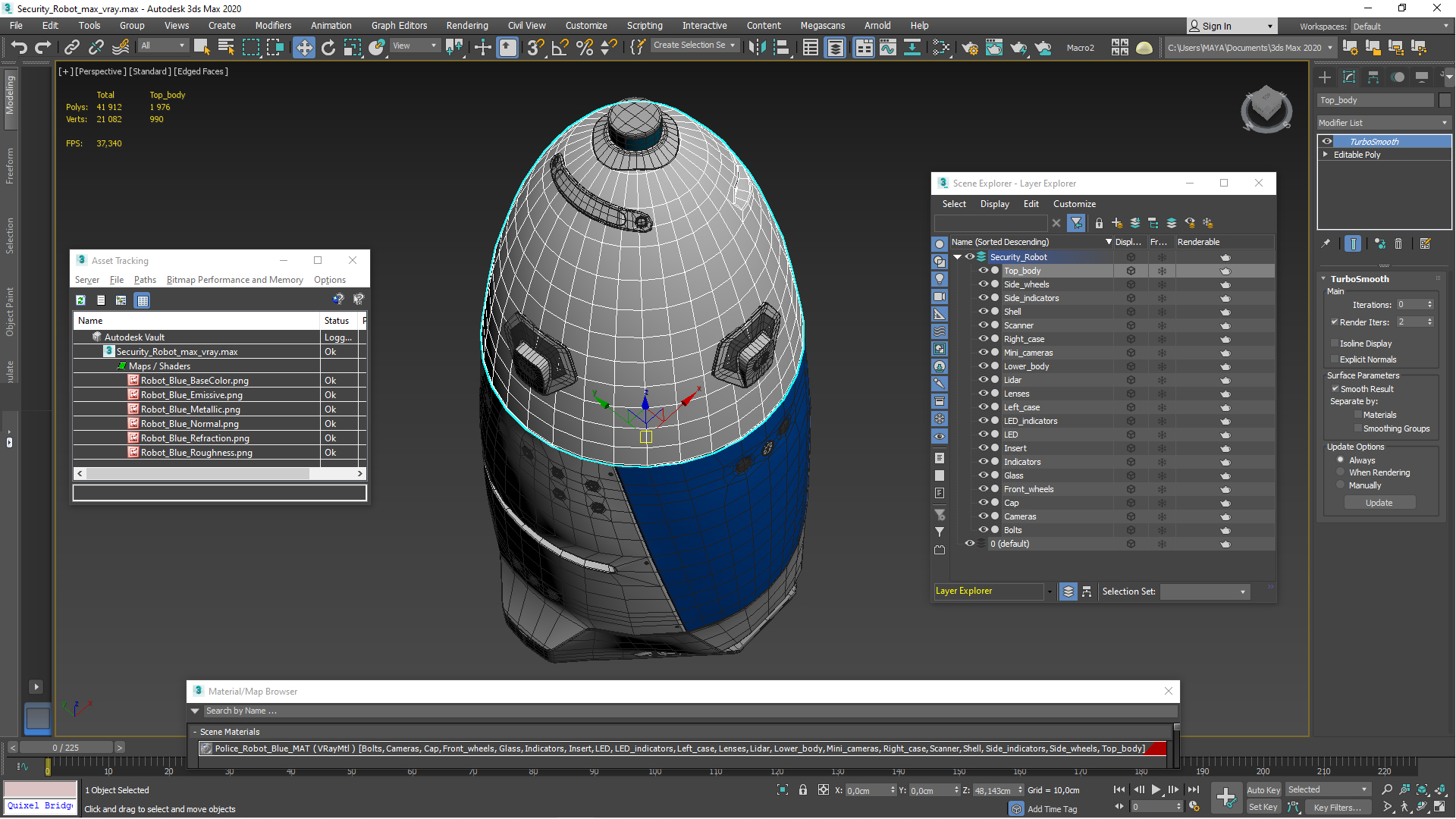Image resolution: width=1456 pixels, height=819 pixels.
Task: Toggle TurboSmooth modifier eye icon
Action: click(1327, 141)
